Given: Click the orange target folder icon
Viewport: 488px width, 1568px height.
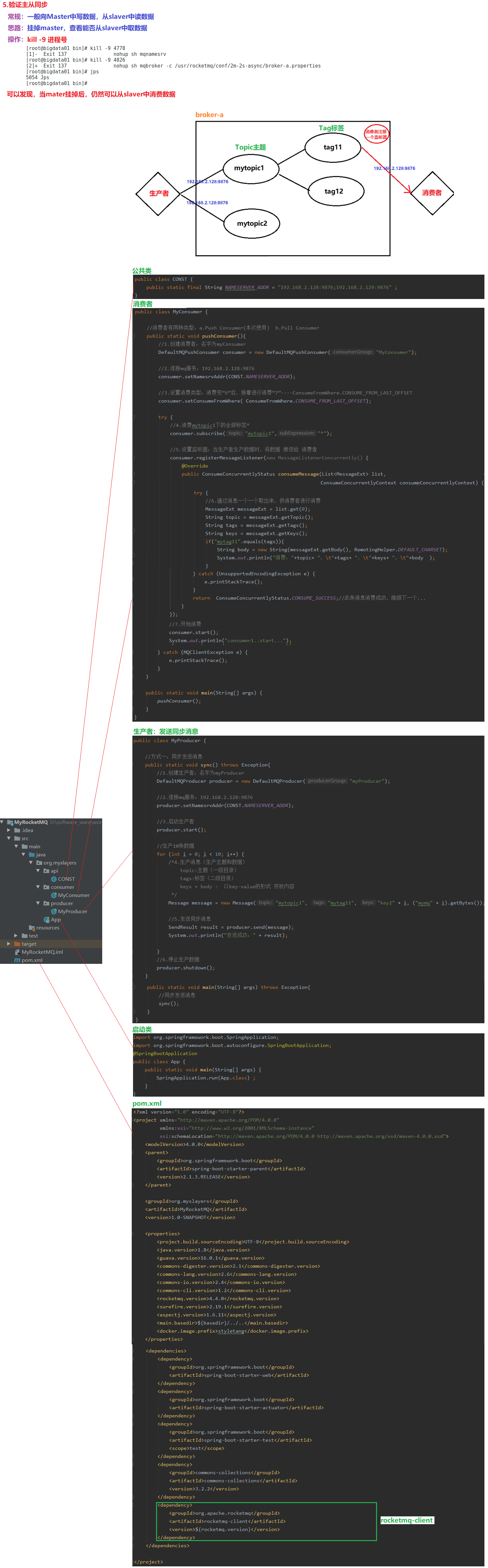Looking at the screenshot, I should click(x=17, y=944).
